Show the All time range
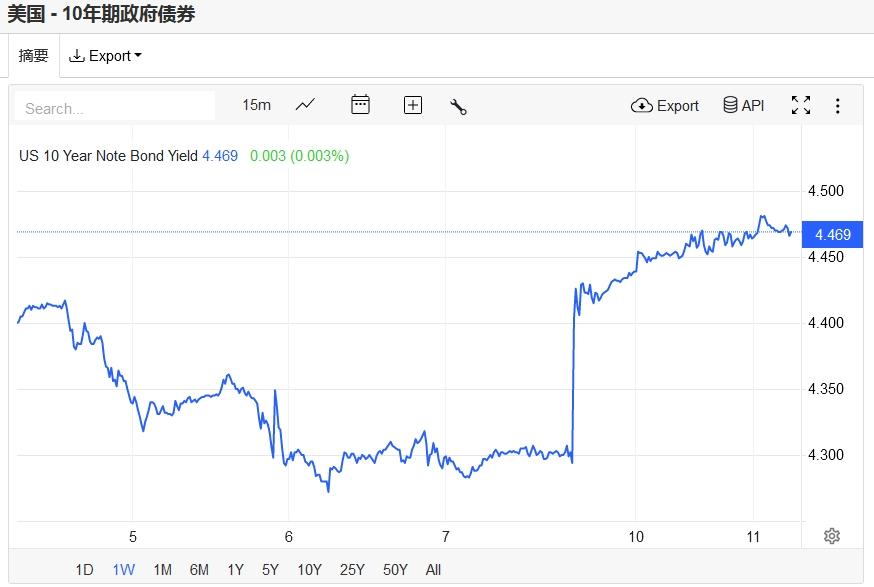This screenshot has height=587, width=874. [433, 570]
